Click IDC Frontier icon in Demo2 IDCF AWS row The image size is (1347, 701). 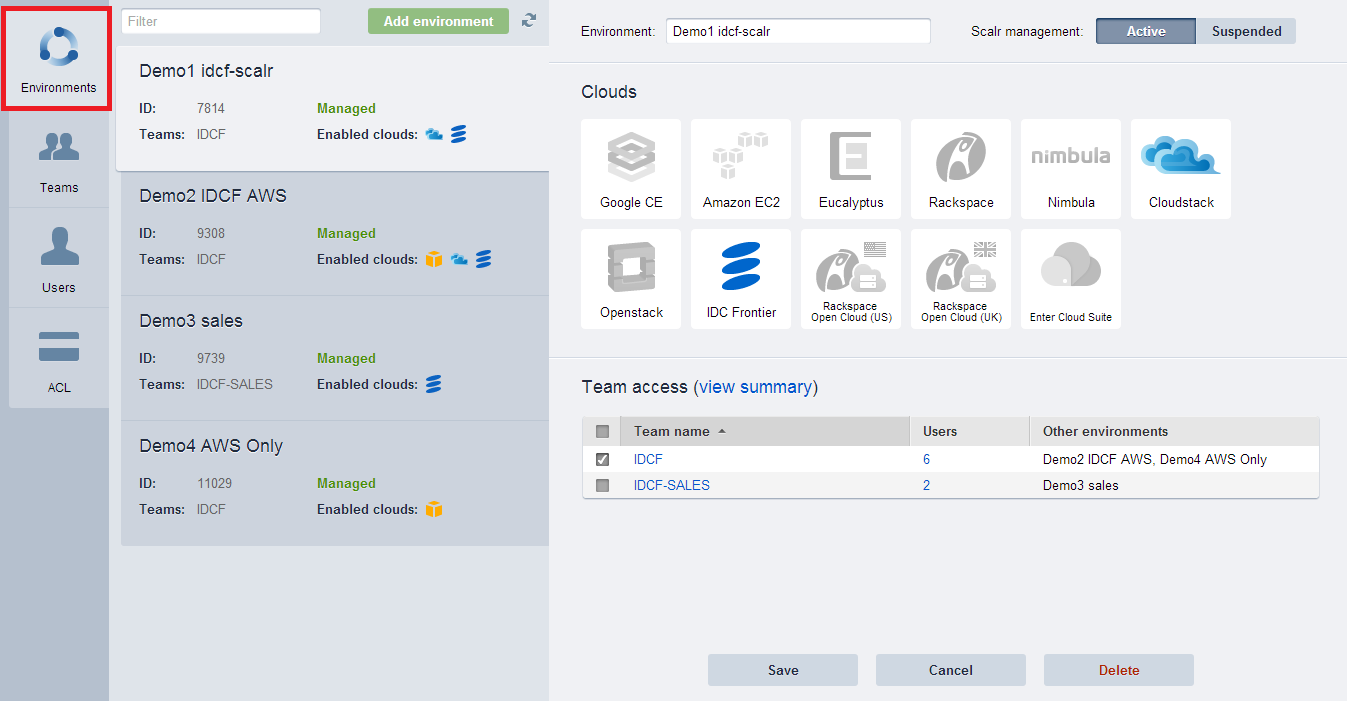[483, 259]
